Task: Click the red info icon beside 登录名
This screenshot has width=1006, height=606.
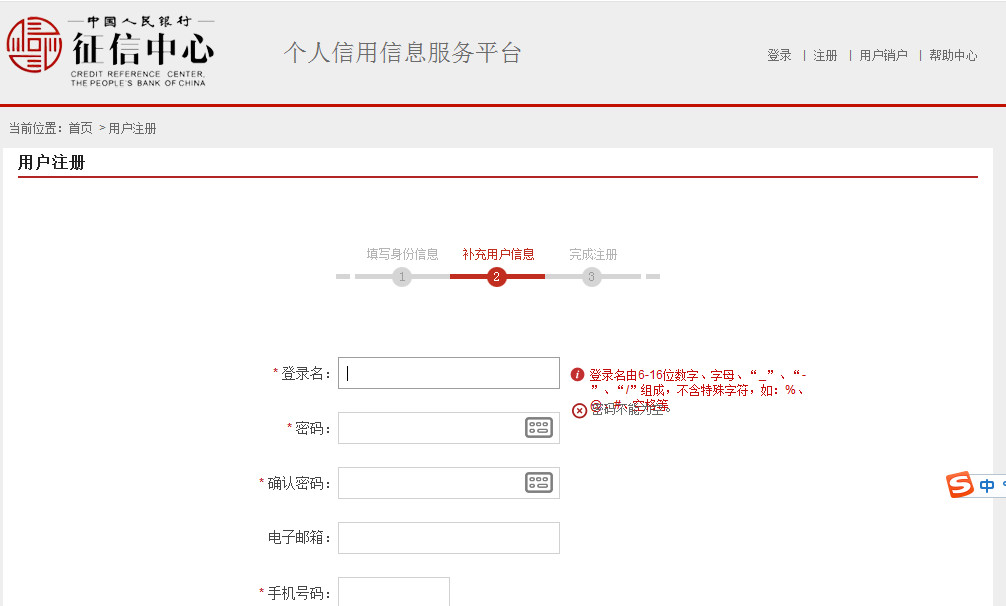Action: coord(577,375)
